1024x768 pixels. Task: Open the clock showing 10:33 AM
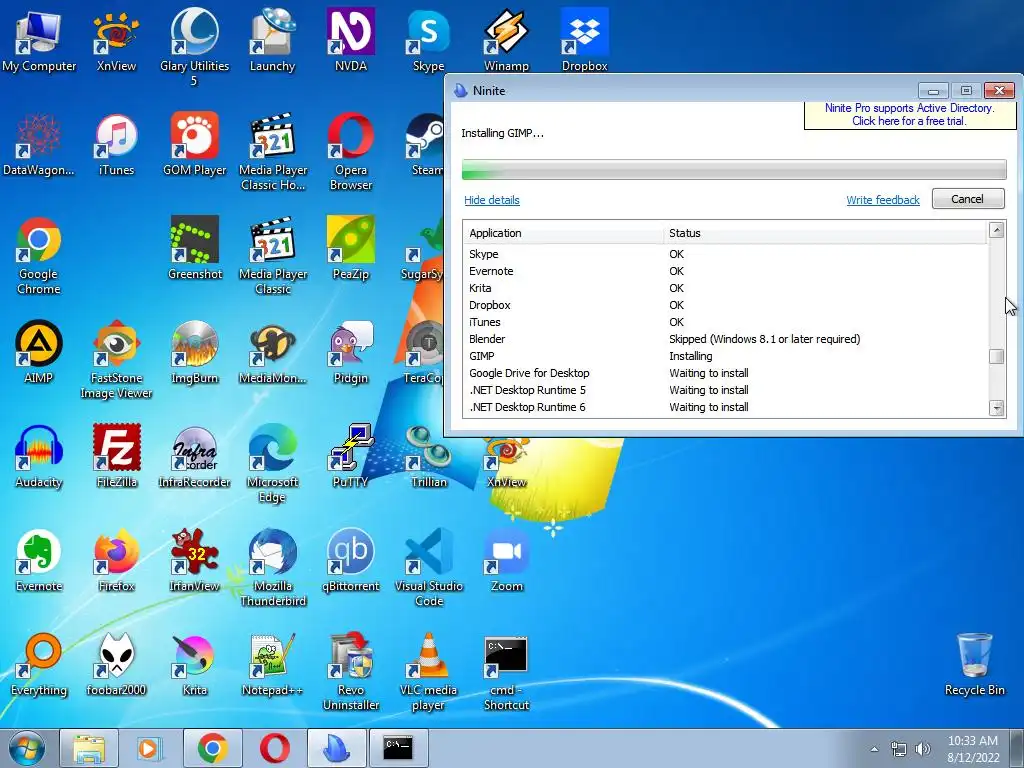point(973,749)
